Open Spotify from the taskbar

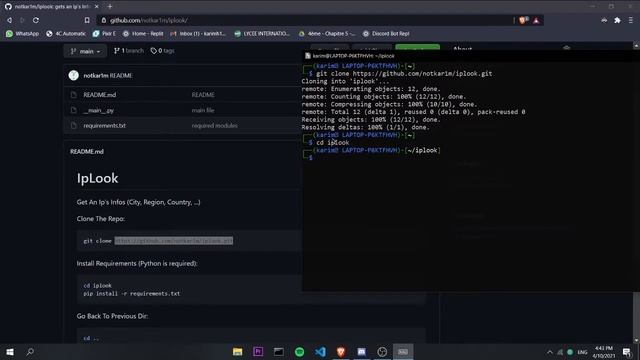(300, 351)
